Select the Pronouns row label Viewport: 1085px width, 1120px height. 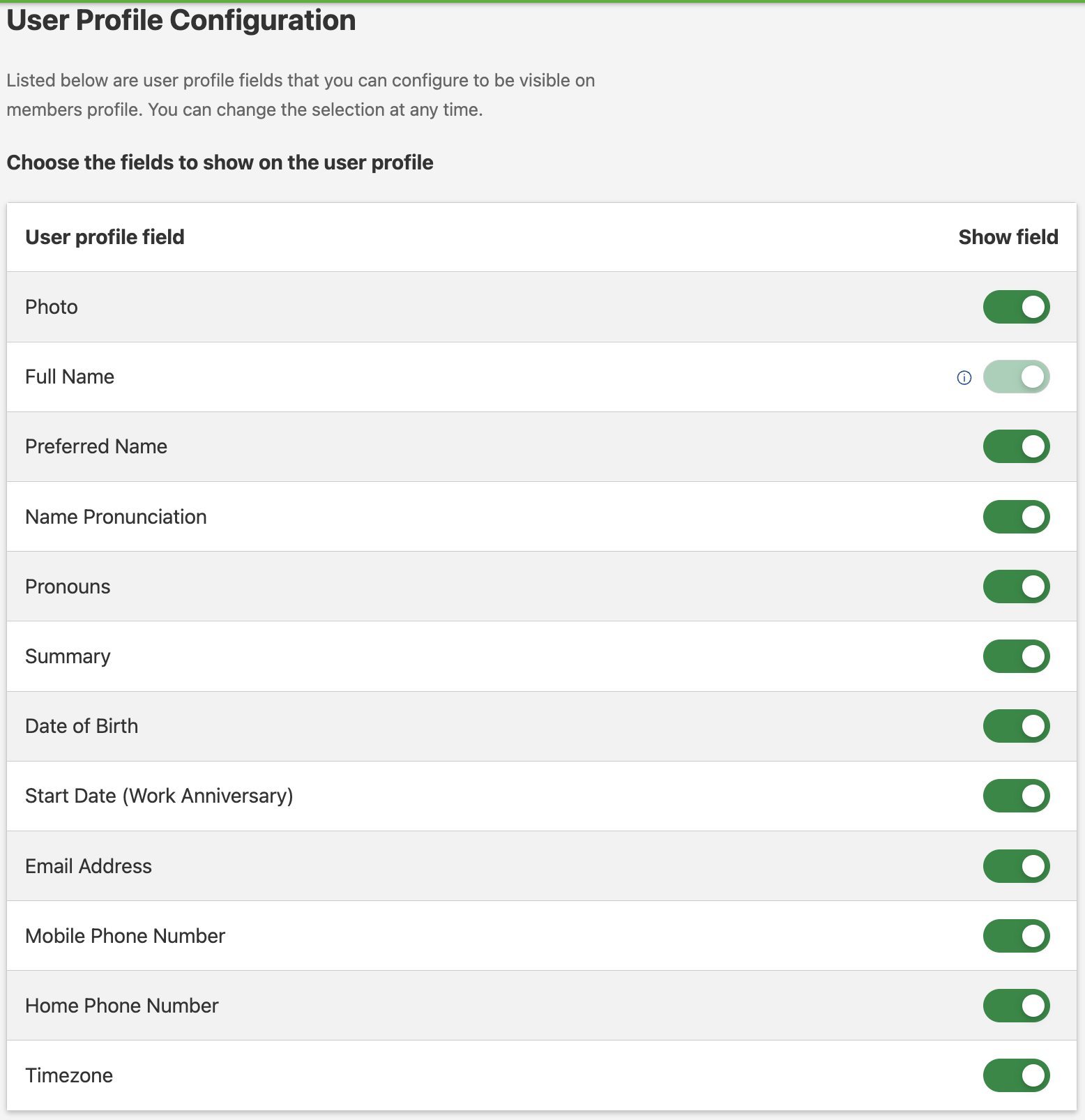(67, 587)
